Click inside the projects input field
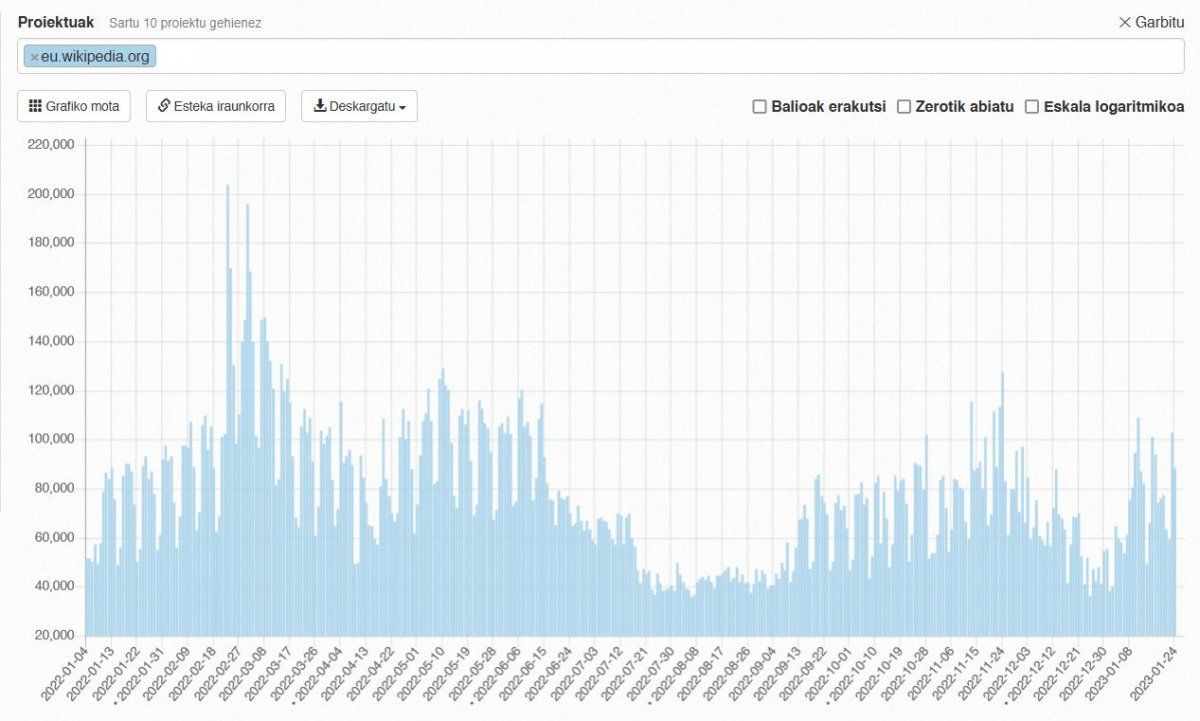The height and width of the screenshot is (721, 1200). coord(600,56)
